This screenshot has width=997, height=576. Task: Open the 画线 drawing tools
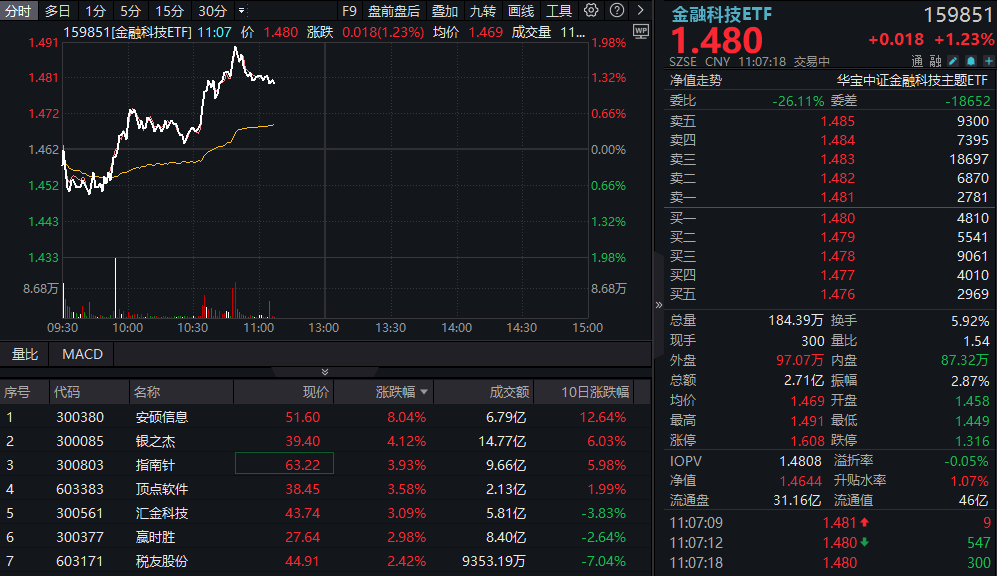pos(521,11)
